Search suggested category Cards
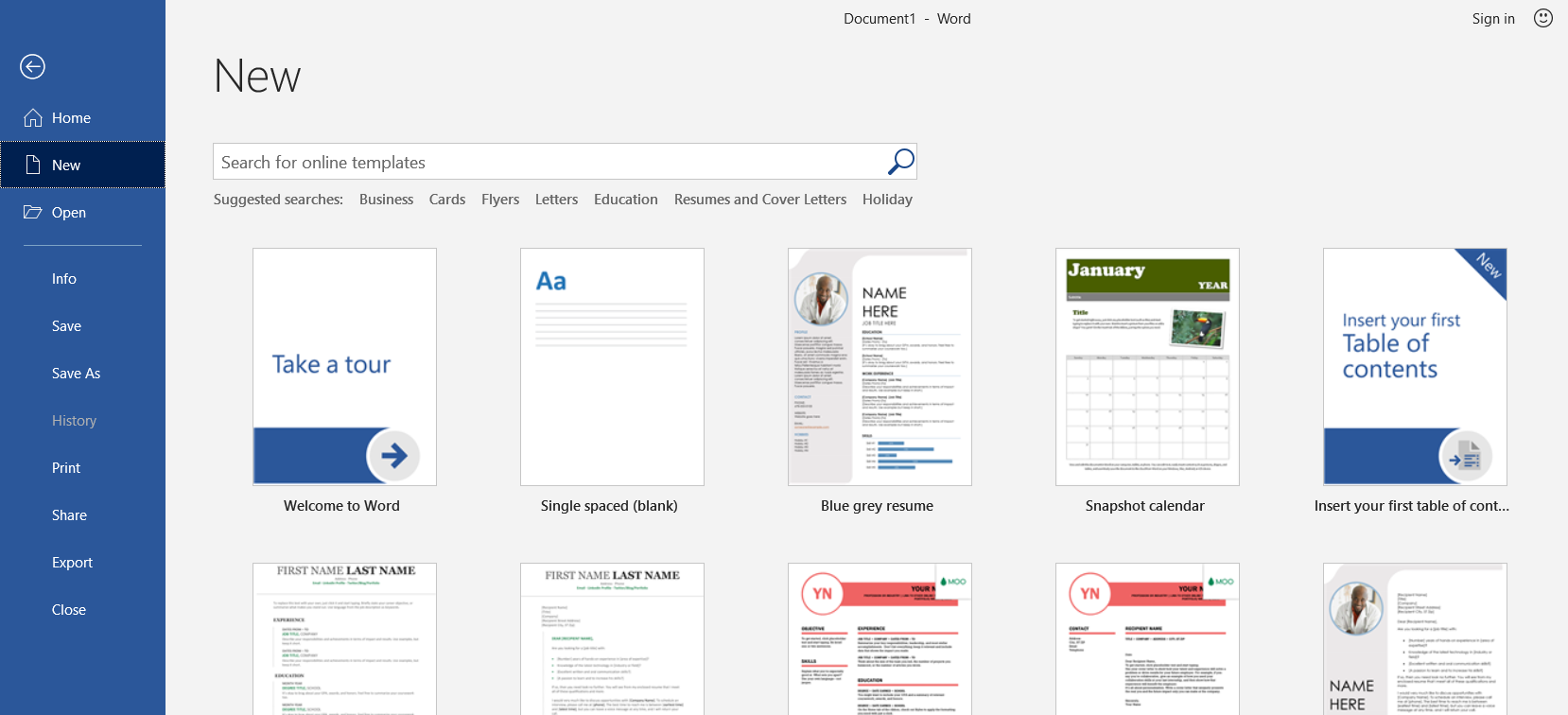Image resolution: width=1568 pixels, height=715 pixels. coord(447,199)
